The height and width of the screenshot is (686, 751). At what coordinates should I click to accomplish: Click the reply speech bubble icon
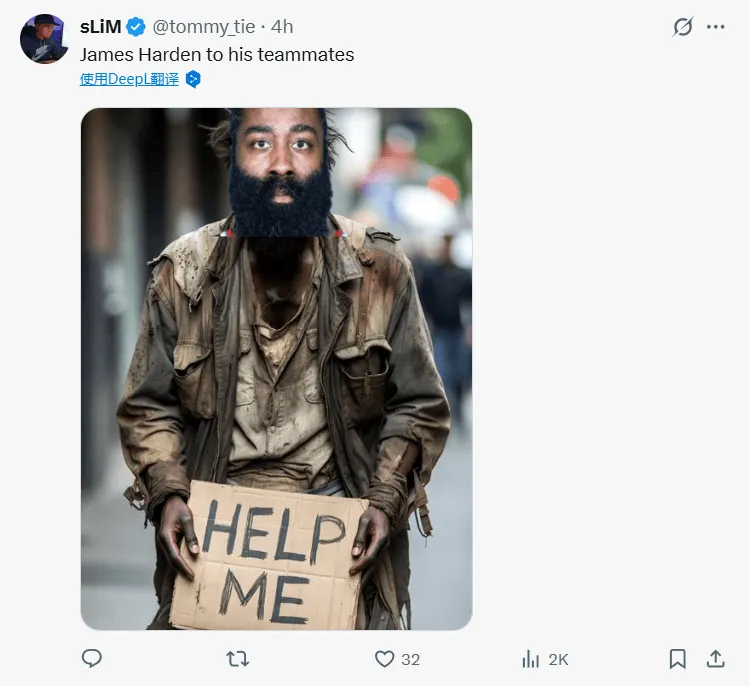pos(92,658)
